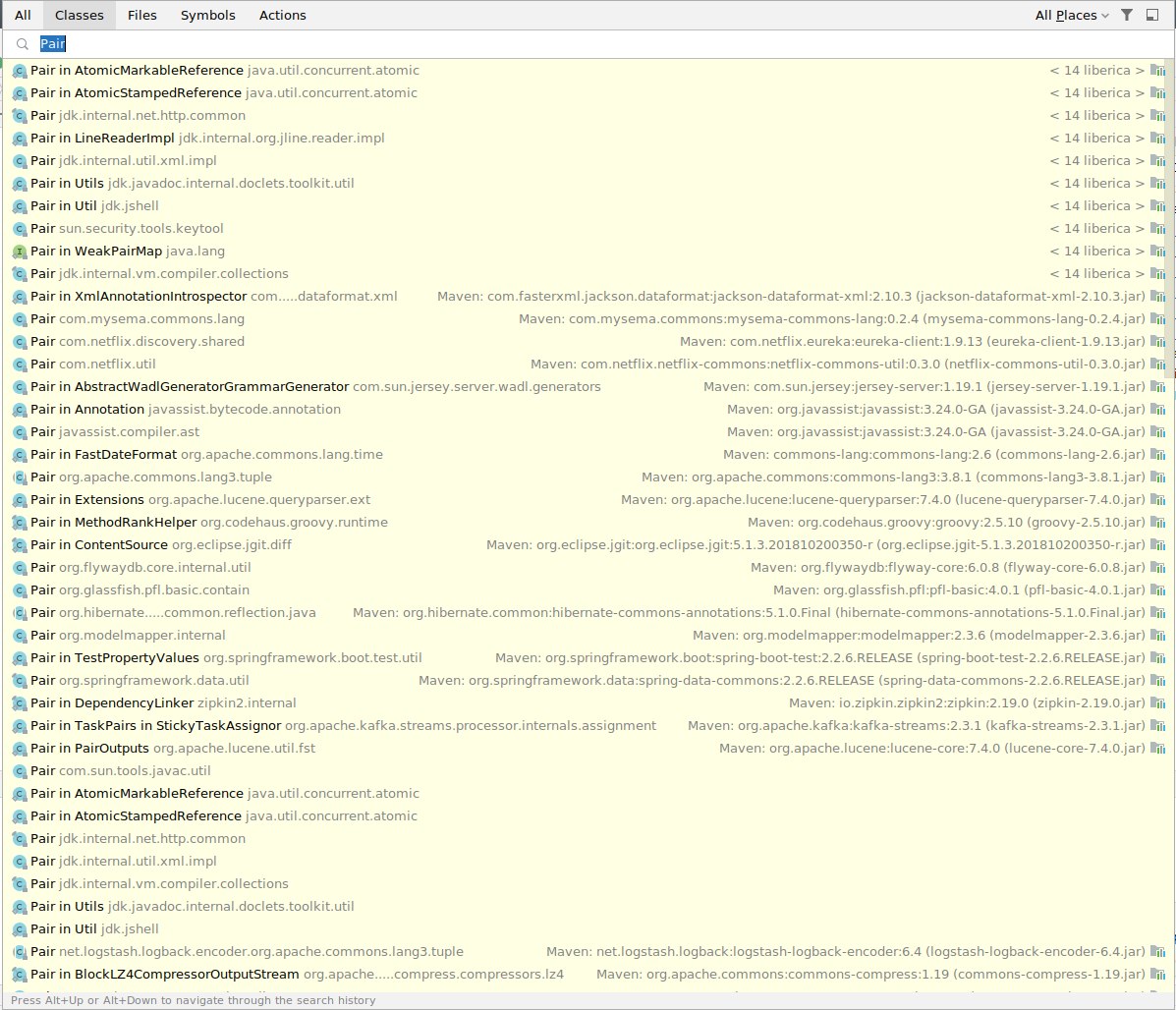The image size is (1176, 1010).
Task: Click library icon on eureka-client-1.9.13.jar row
Action: [x=1158, y=342]
